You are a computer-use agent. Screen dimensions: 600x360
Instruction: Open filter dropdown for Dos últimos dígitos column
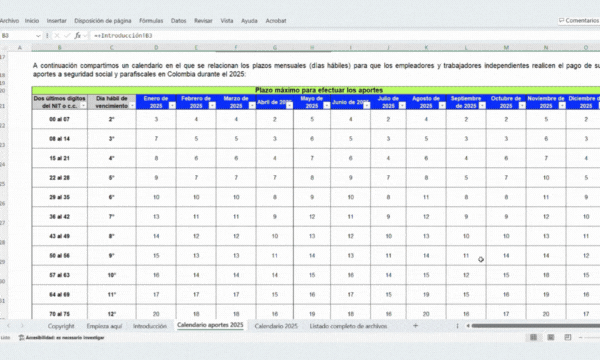click(83, 106)
